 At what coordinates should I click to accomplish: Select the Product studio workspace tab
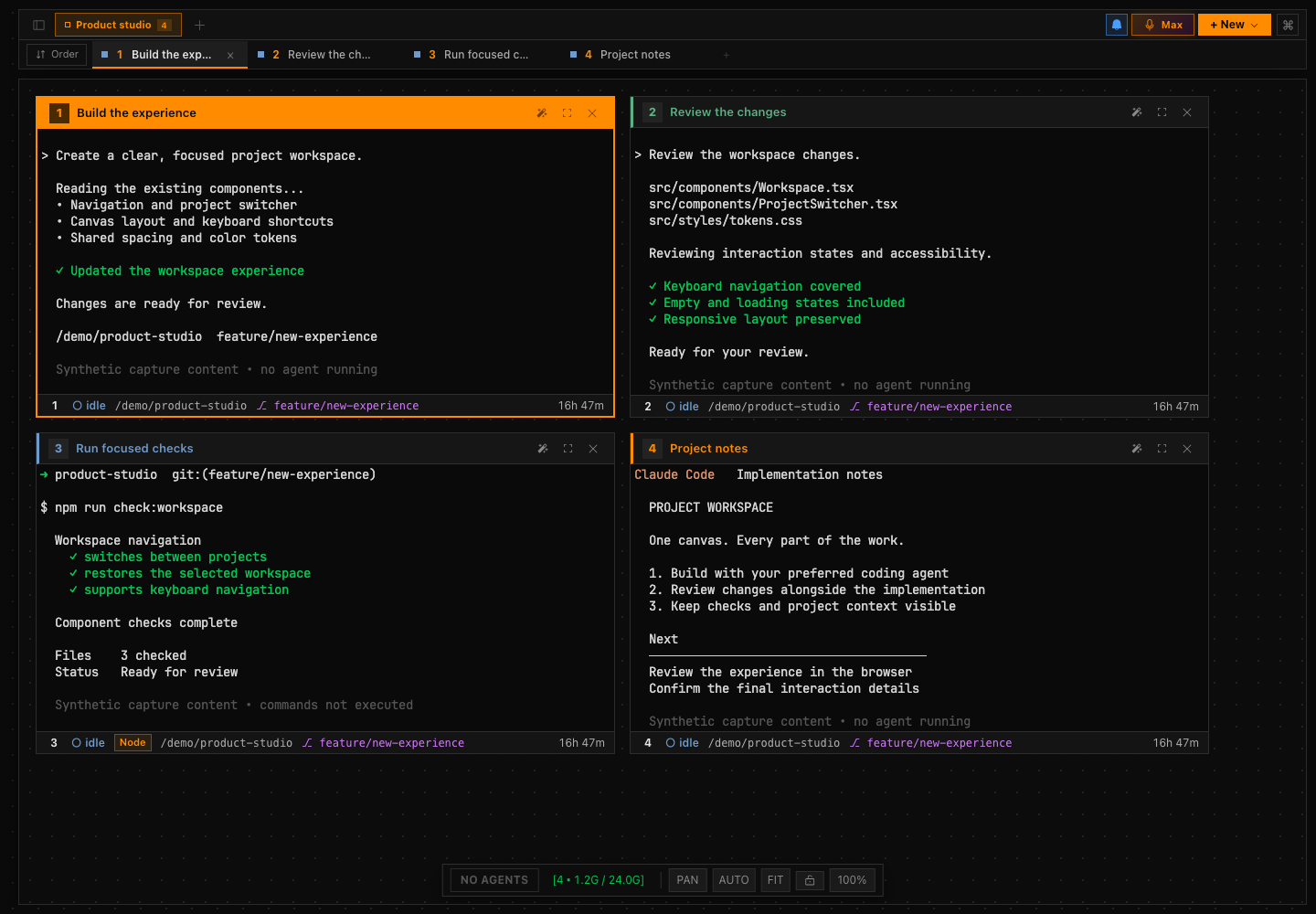(x=118, y=25)
